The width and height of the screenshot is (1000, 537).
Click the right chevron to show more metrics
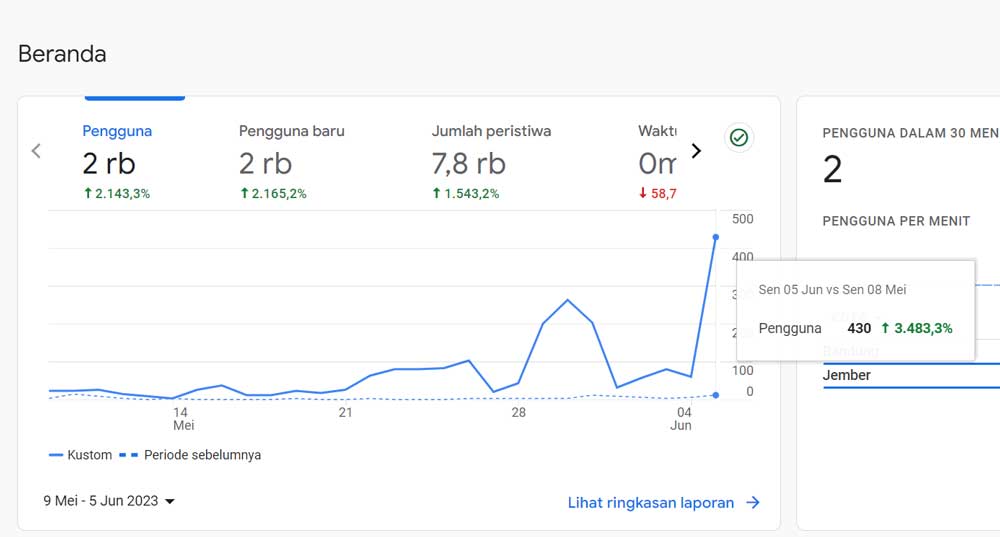point(697,151)
